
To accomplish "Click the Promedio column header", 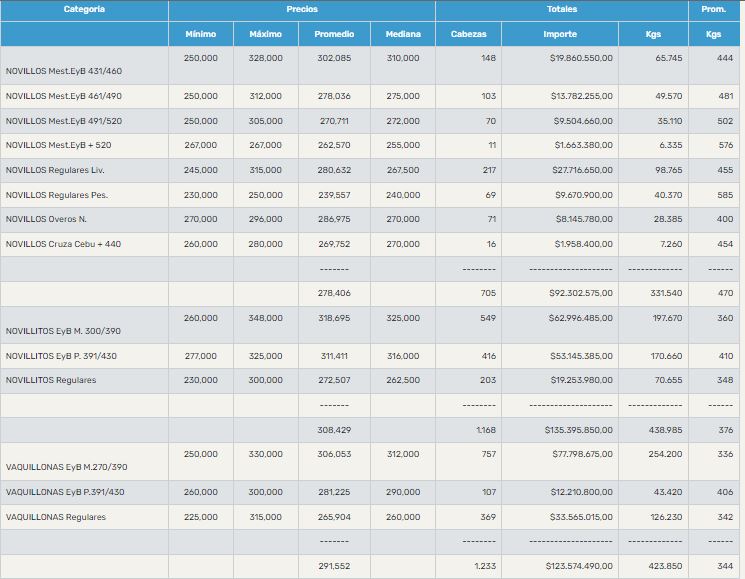I will [x=333, y=34].
